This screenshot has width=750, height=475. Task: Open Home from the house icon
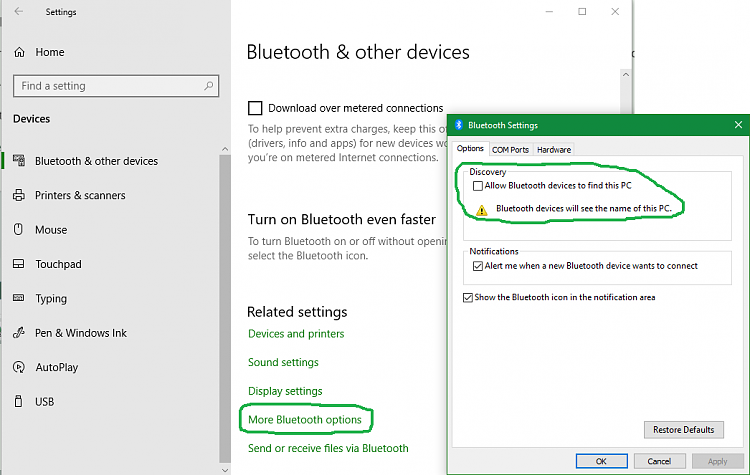19,52
